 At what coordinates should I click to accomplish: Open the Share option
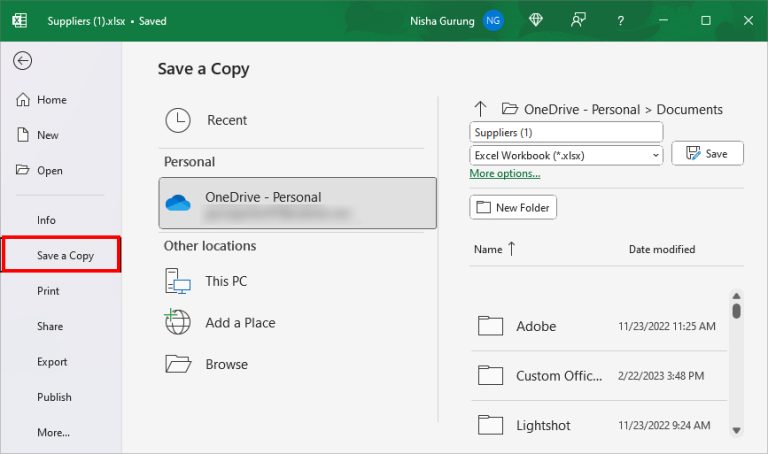click(x=50, y=326)
